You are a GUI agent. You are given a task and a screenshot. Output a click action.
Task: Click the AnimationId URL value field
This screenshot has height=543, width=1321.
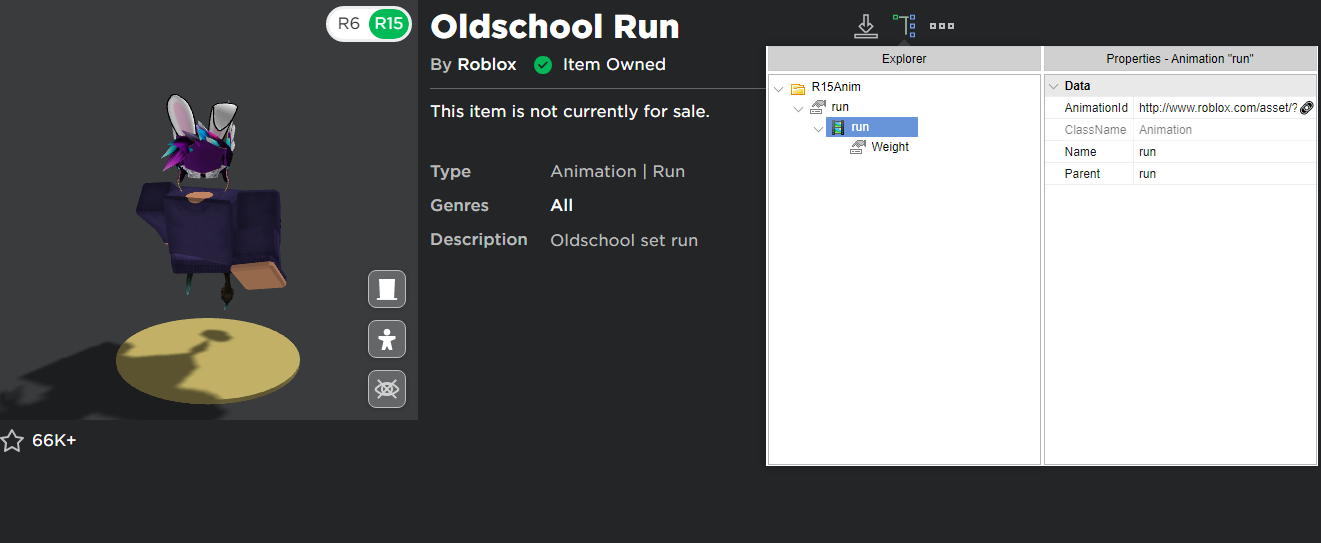pos(1217,108)
